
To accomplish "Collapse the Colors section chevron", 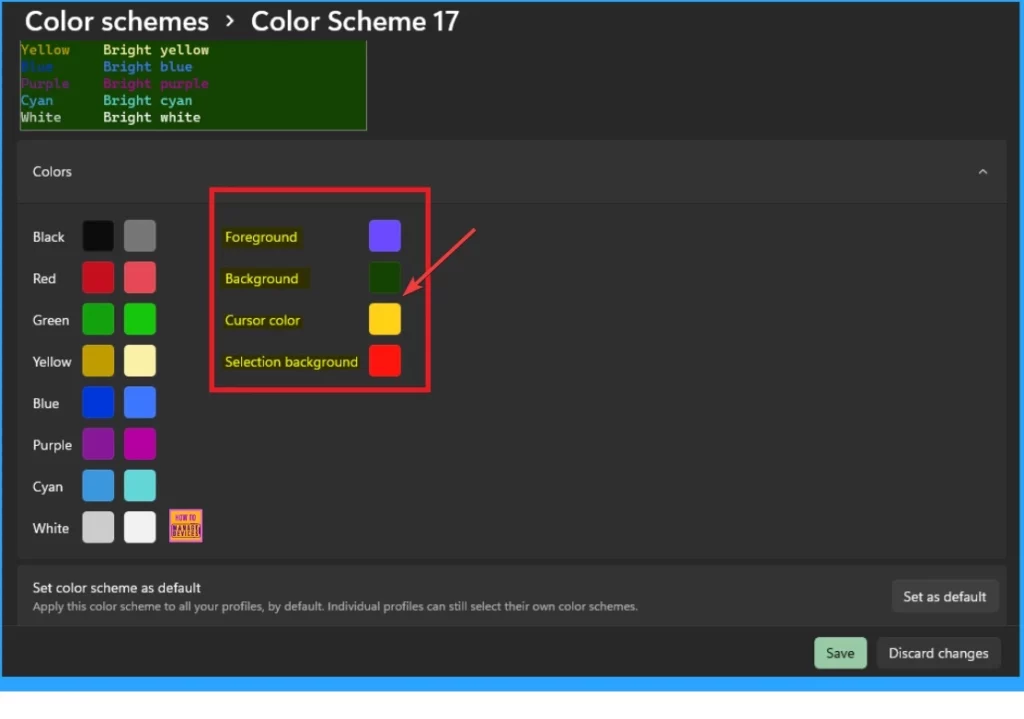I will pyautogui.click(x=983, y=172).
